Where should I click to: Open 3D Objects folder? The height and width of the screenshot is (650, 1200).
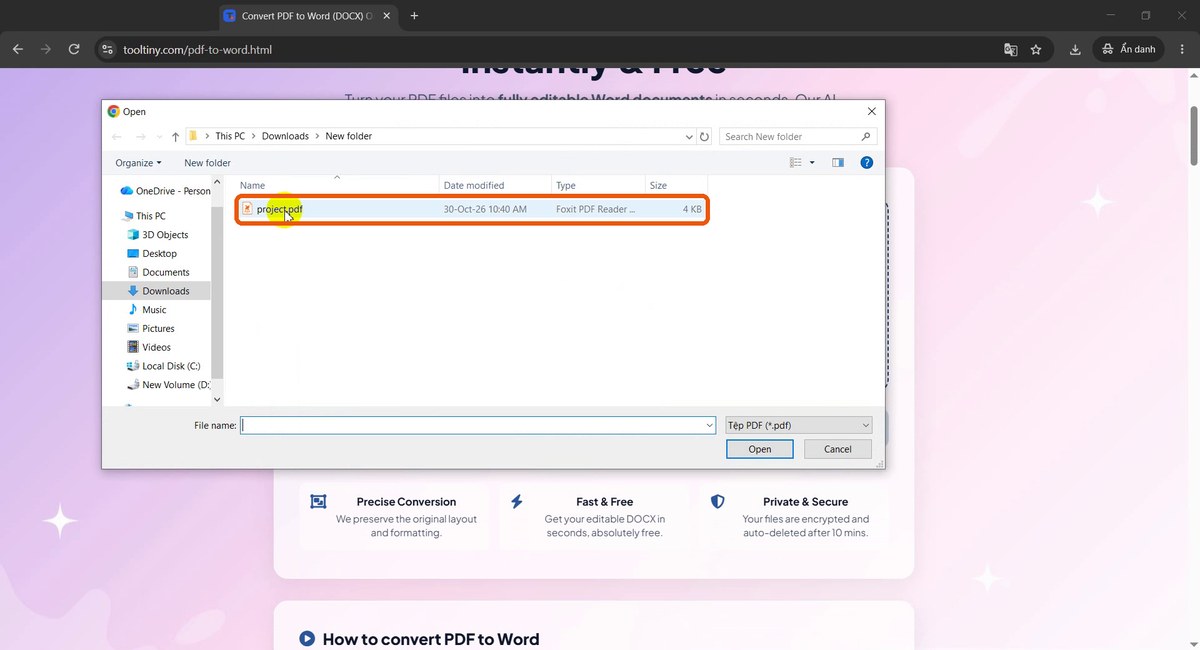click(157, 235)
